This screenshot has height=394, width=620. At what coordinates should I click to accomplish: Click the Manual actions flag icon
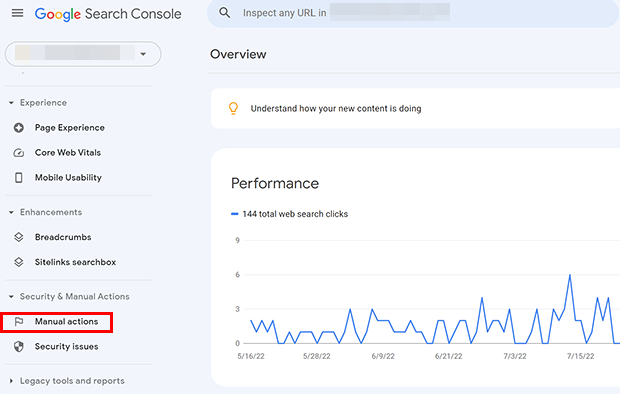(x=19, y=322)
